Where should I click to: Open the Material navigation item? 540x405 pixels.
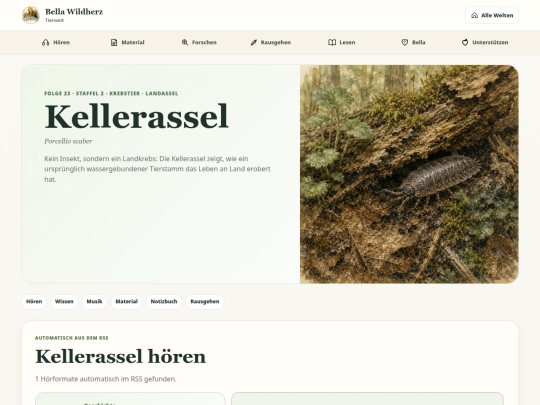click(127, 42)
